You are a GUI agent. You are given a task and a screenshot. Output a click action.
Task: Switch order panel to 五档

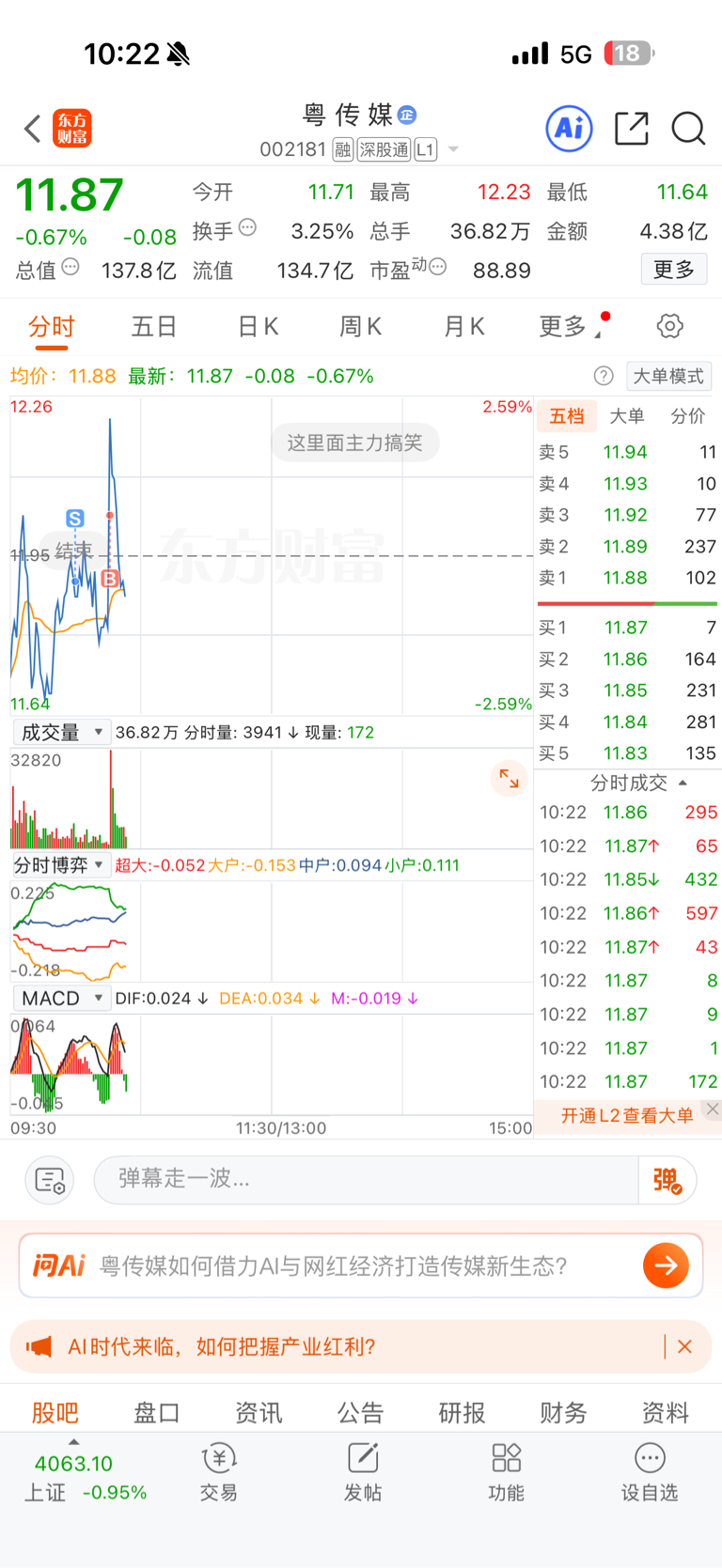(567, 415)
